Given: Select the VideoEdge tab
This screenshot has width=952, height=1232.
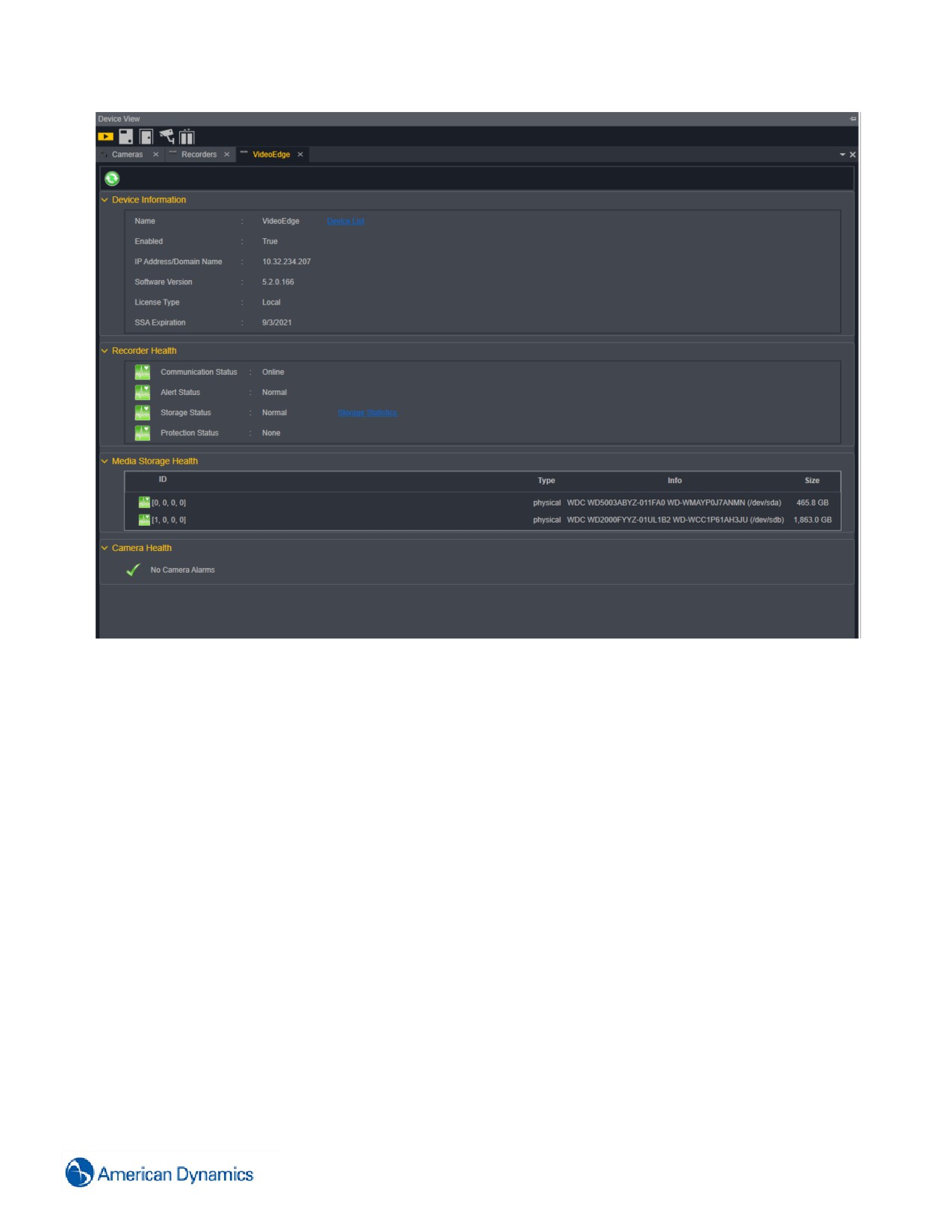Looking at the screenshot, I should [x=271, y=155].
